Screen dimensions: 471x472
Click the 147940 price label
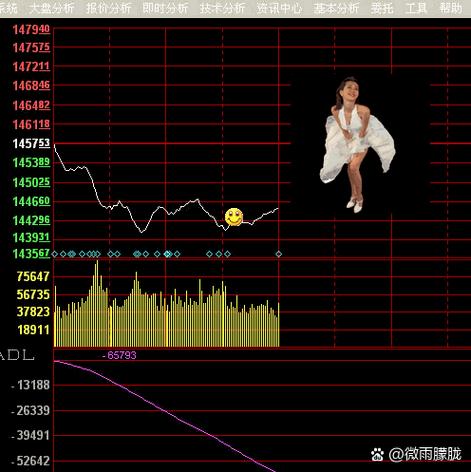[x=31, y=29]
